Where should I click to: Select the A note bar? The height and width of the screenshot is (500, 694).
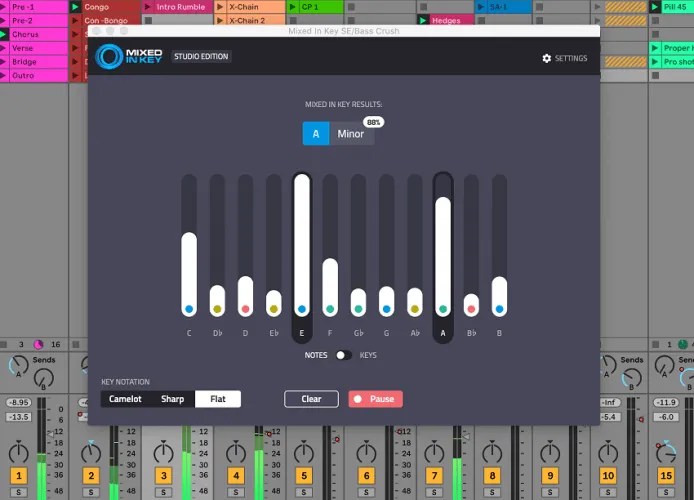pyautogui.click(x=443, y=257)
